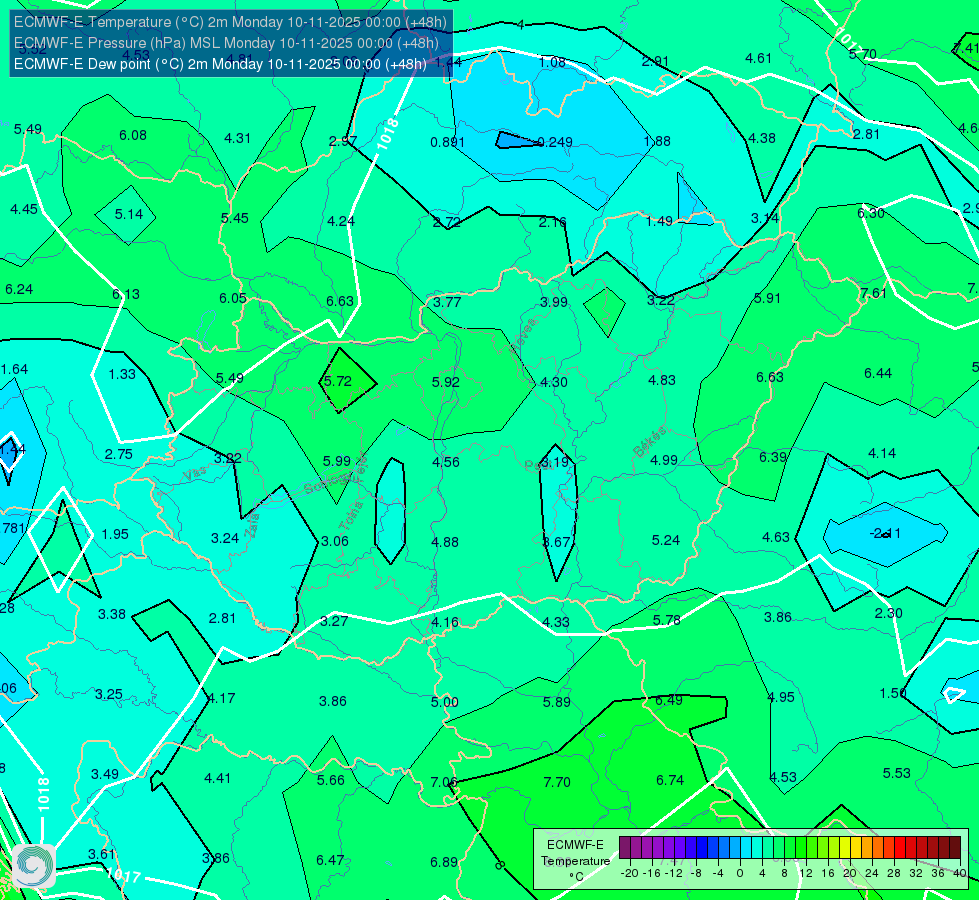The height and width of the screenshot is (900, 979).
Task: Click the map value 4.33
Action: 556,623
